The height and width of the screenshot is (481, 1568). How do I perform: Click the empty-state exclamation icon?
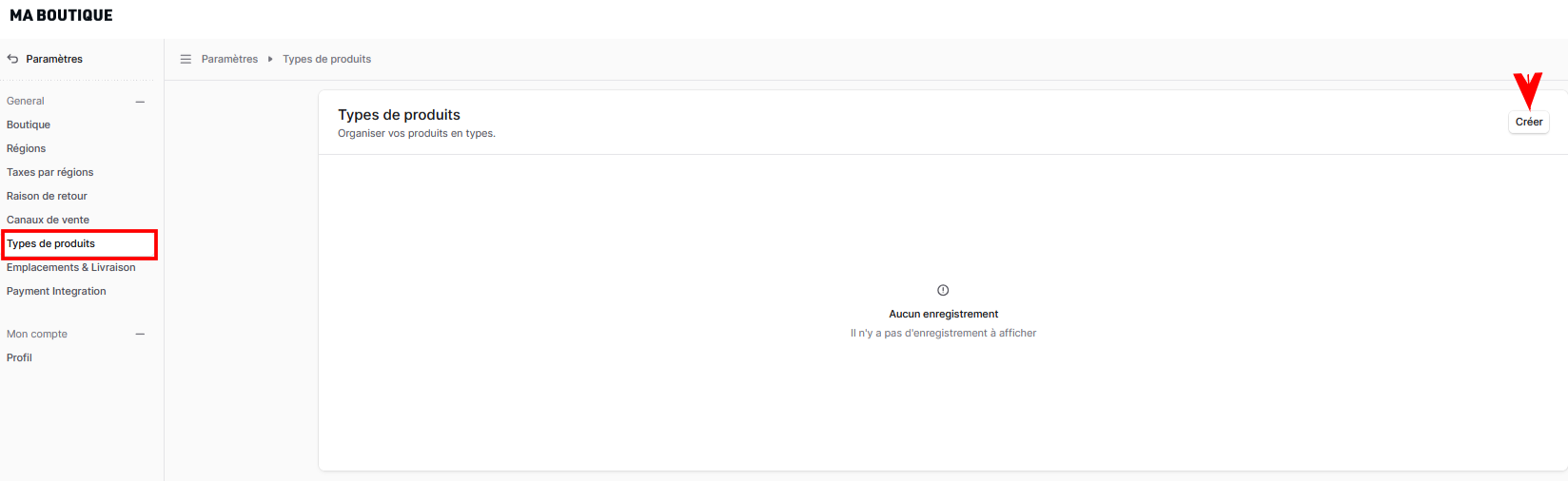pyautogui.click(x=943, y=290)
